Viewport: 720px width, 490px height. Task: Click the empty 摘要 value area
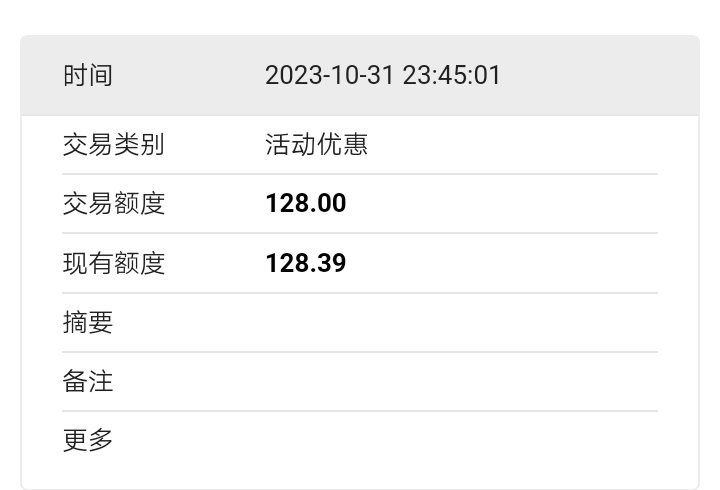pos(461,322)
